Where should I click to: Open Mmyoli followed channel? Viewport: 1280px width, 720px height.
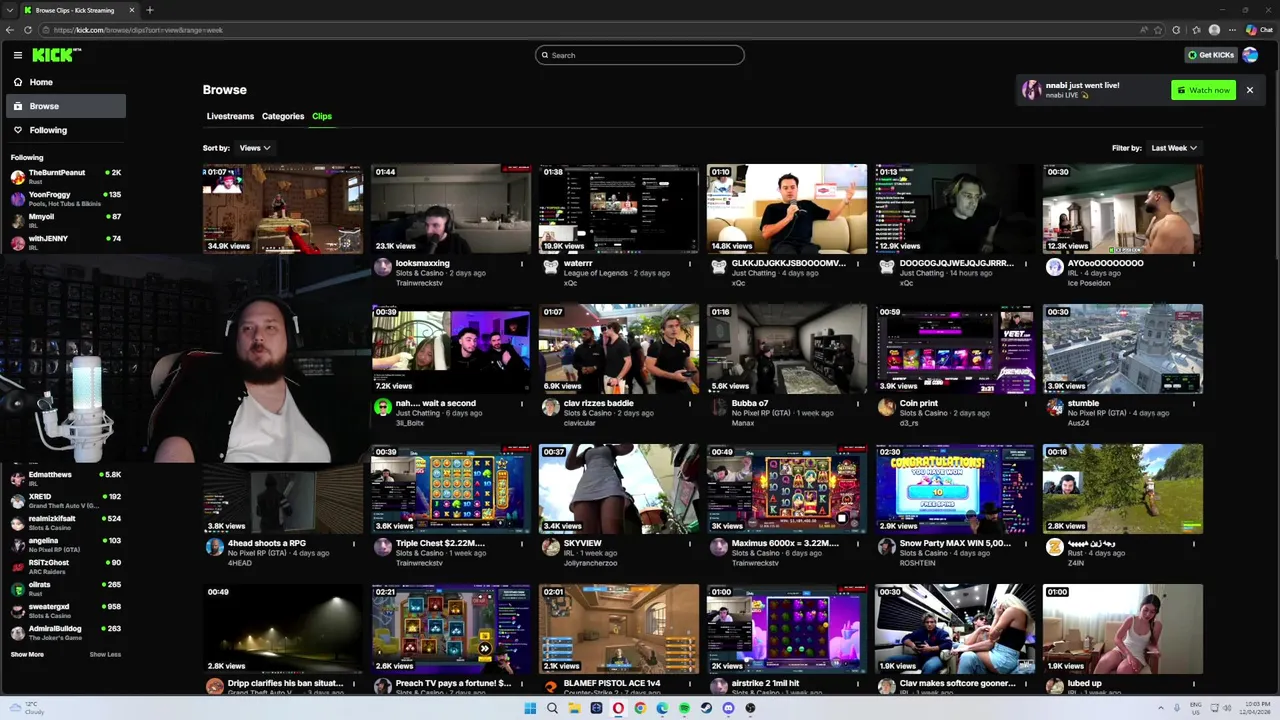(65, 220)
